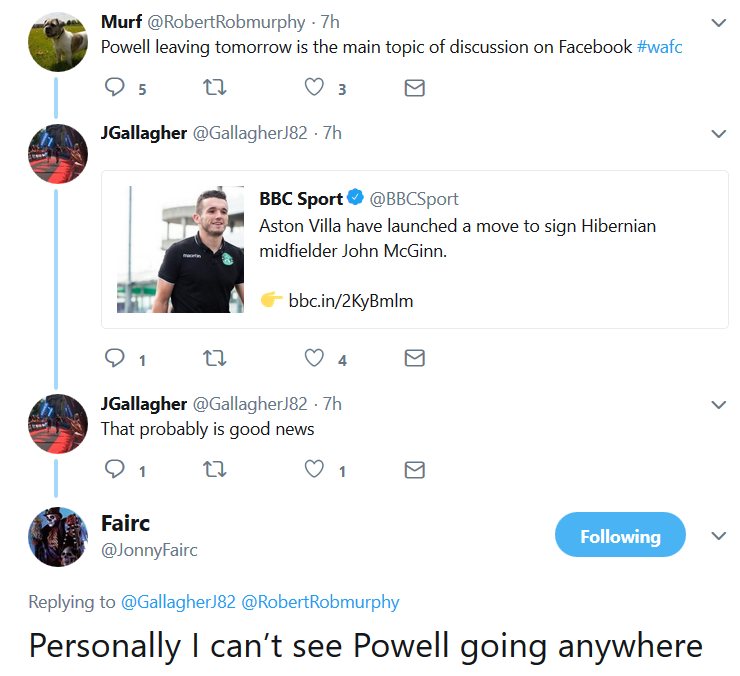Click the Following button for Fairc
Image resolution: width=740 pixels, height=676 pixels.
click(620, 536)
